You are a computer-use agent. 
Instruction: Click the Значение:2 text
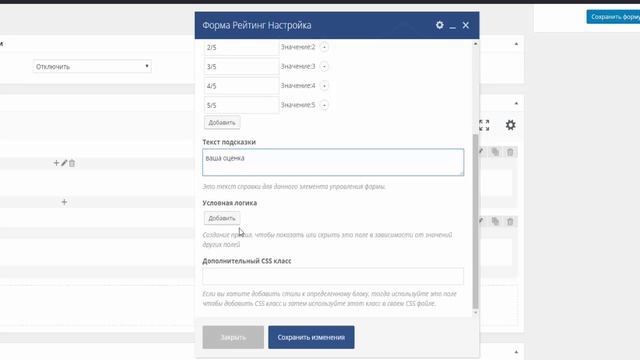pos(298,47)
